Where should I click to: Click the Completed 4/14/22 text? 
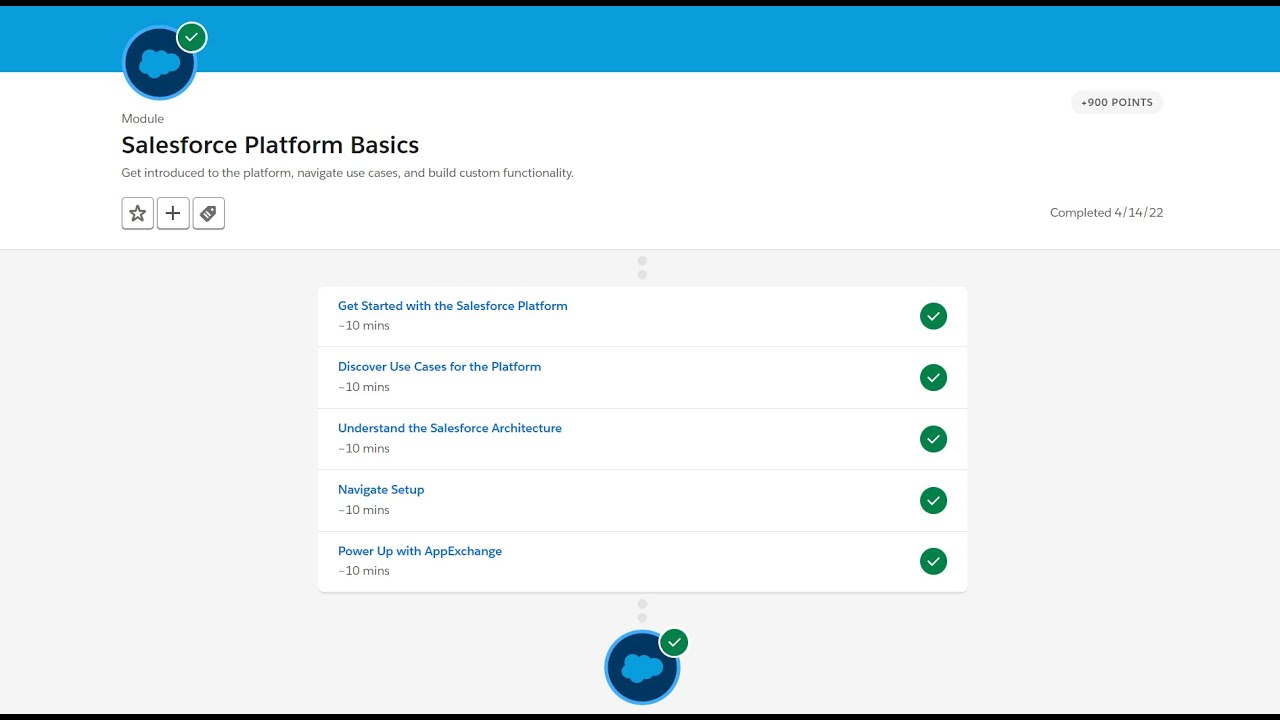1106,213
